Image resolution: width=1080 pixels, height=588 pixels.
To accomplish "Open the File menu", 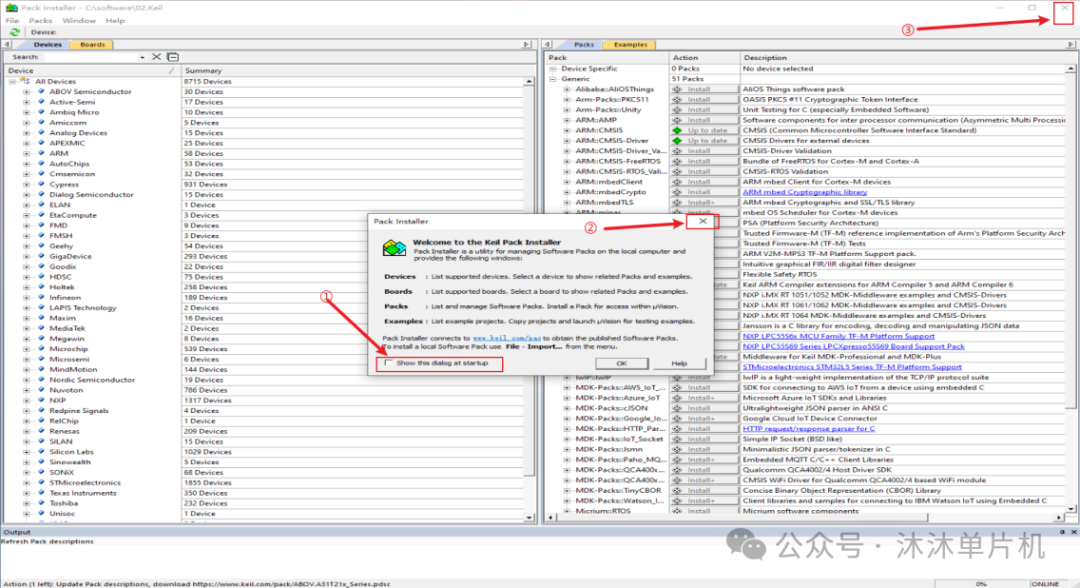I will coord(12,21).
